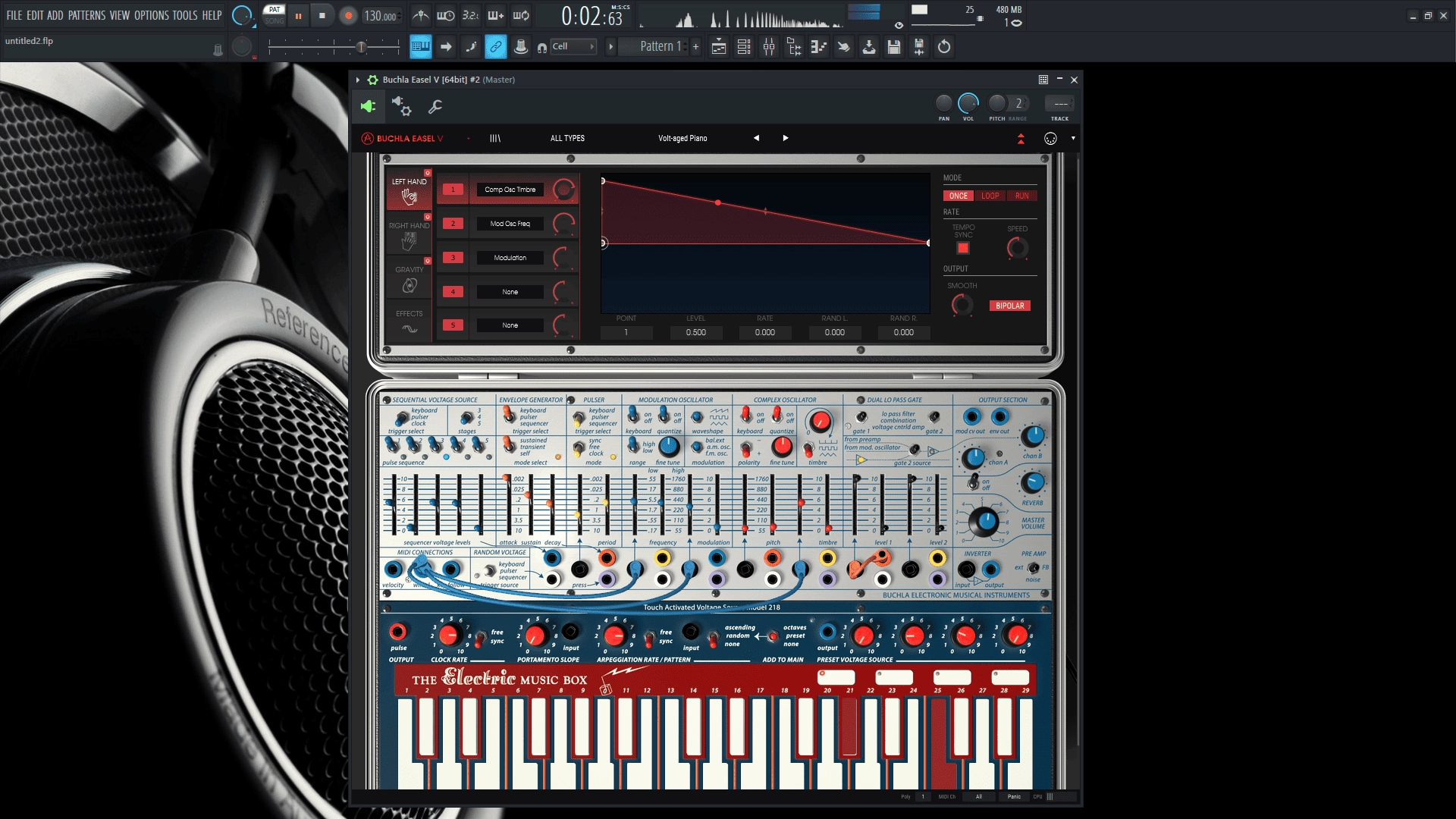
Task: Open the Tempo tapper icon
Action: click(x=844, y=47)
